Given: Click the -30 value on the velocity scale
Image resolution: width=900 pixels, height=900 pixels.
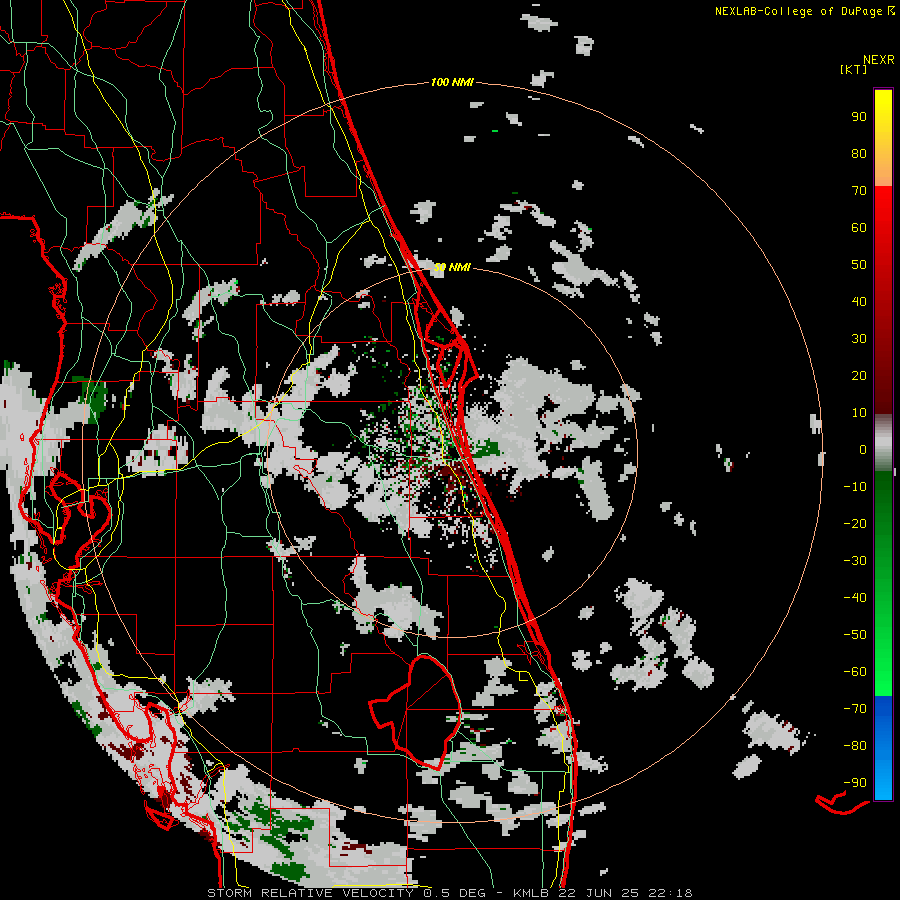Looking at the screenshot, I should [855, 561].
